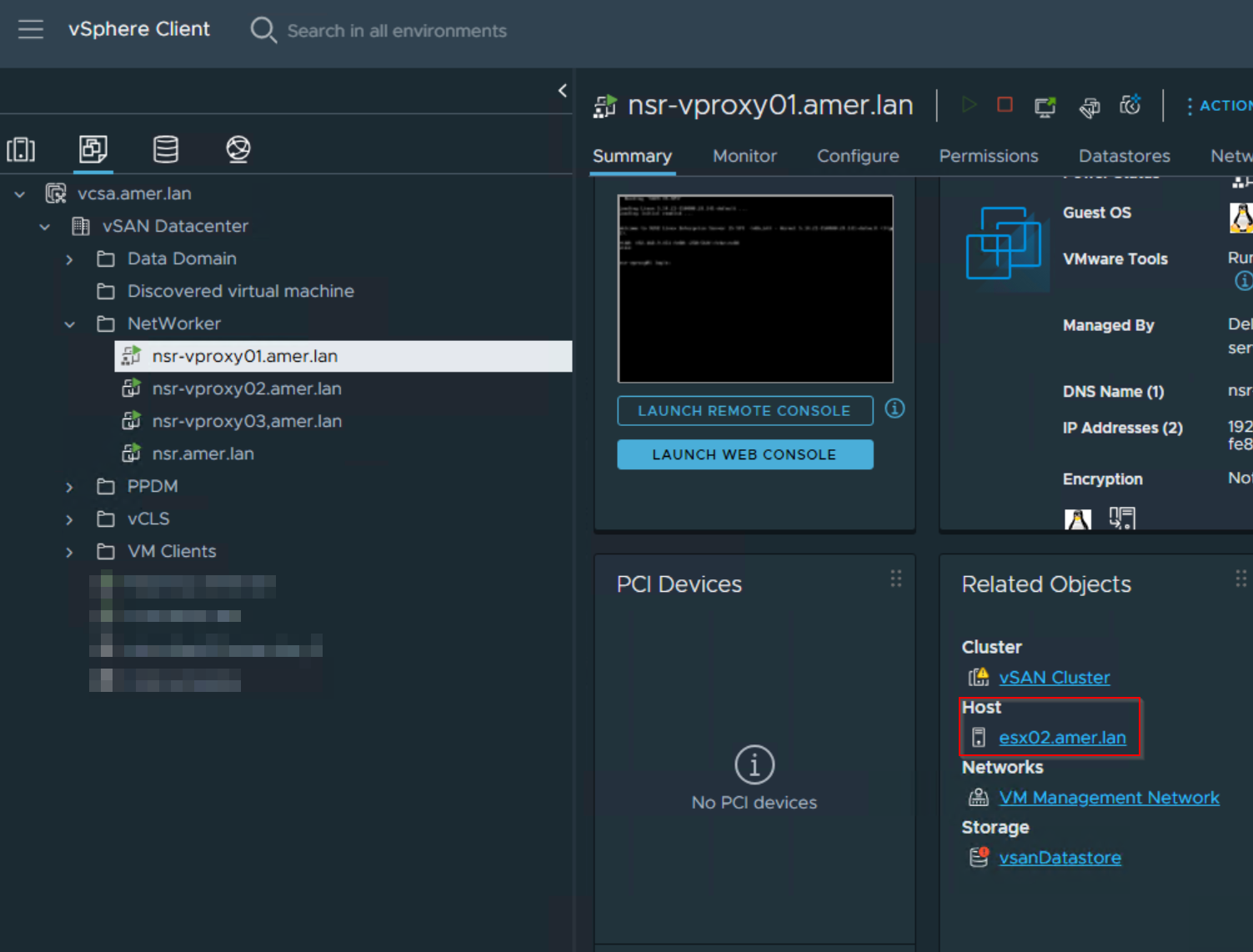Open the Hosts and Clusters inventory view
The image size is (1253, 952).
[21, 150]
